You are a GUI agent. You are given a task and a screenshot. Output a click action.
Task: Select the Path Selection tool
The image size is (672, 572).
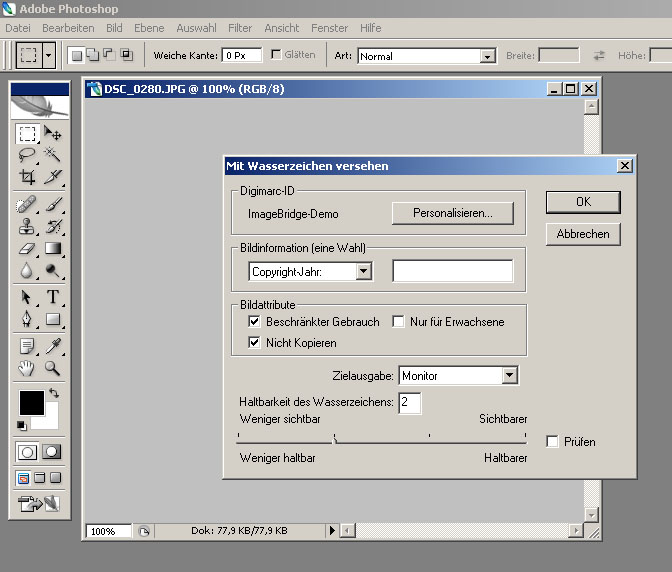click(x=27, y=297)
